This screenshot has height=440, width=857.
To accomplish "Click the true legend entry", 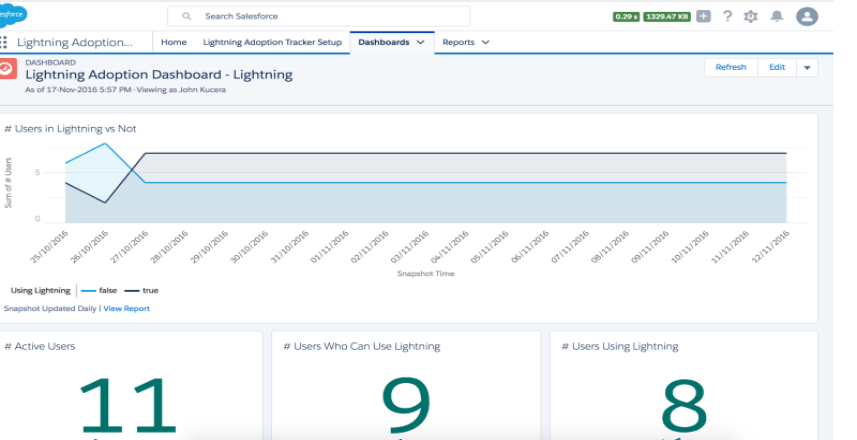I will coord(142,291).
